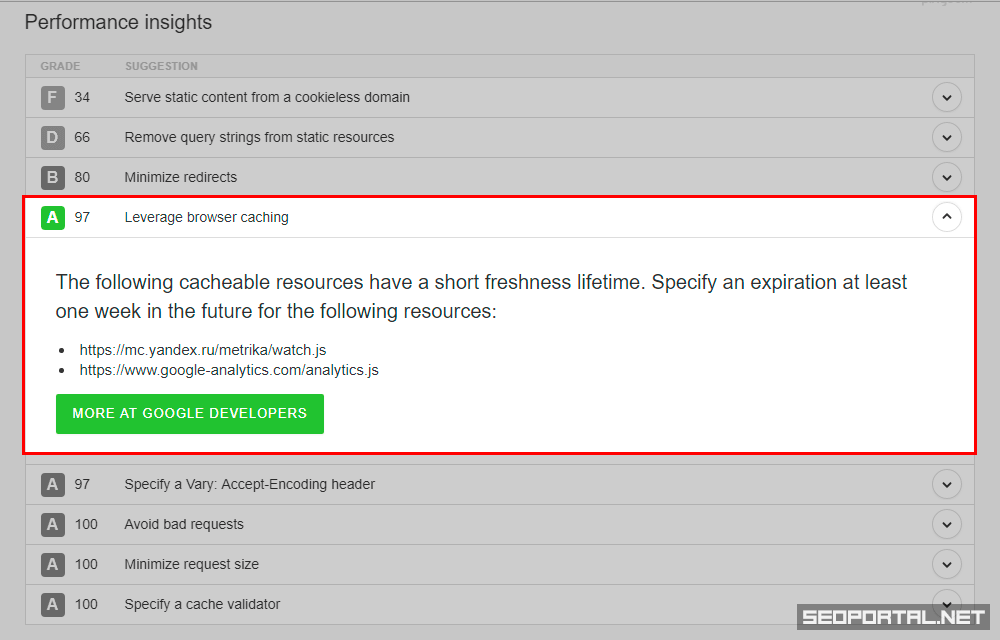Open the Yandex metrika watch.js URL

[x=203, y=350]
